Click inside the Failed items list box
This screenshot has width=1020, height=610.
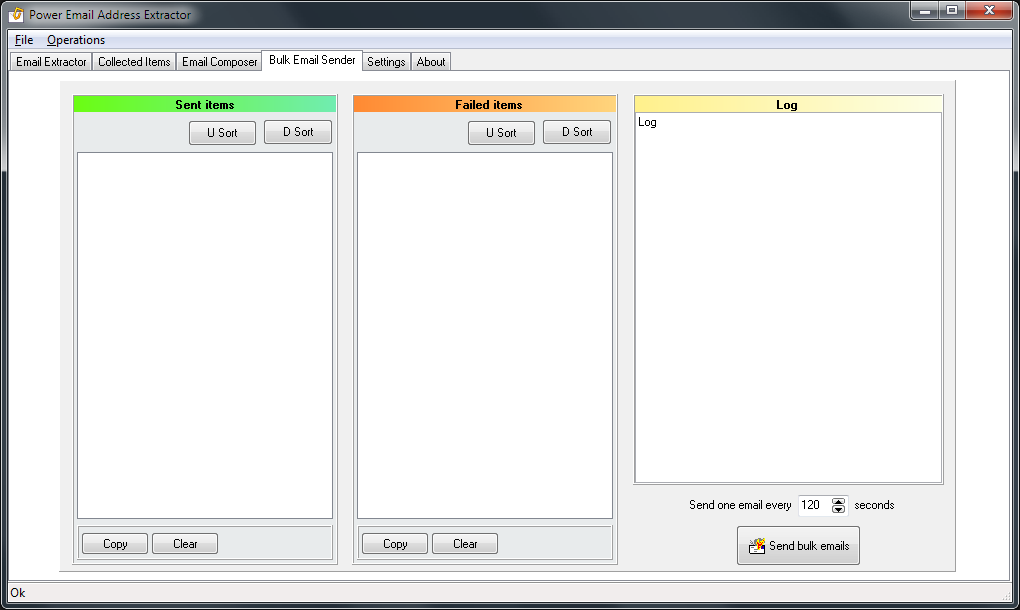[485, 336]
